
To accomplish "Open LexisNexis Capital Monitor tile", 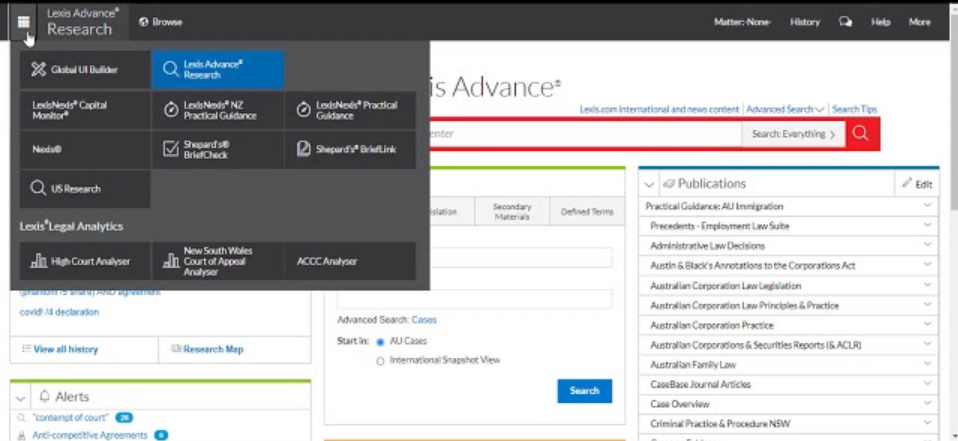I will (x=85, y=110).
